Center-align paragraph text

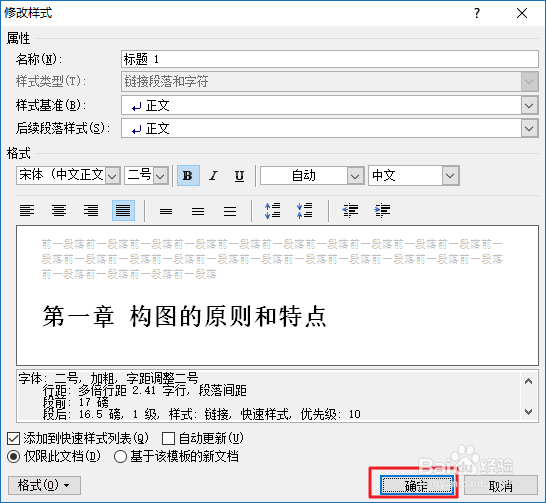59,211
